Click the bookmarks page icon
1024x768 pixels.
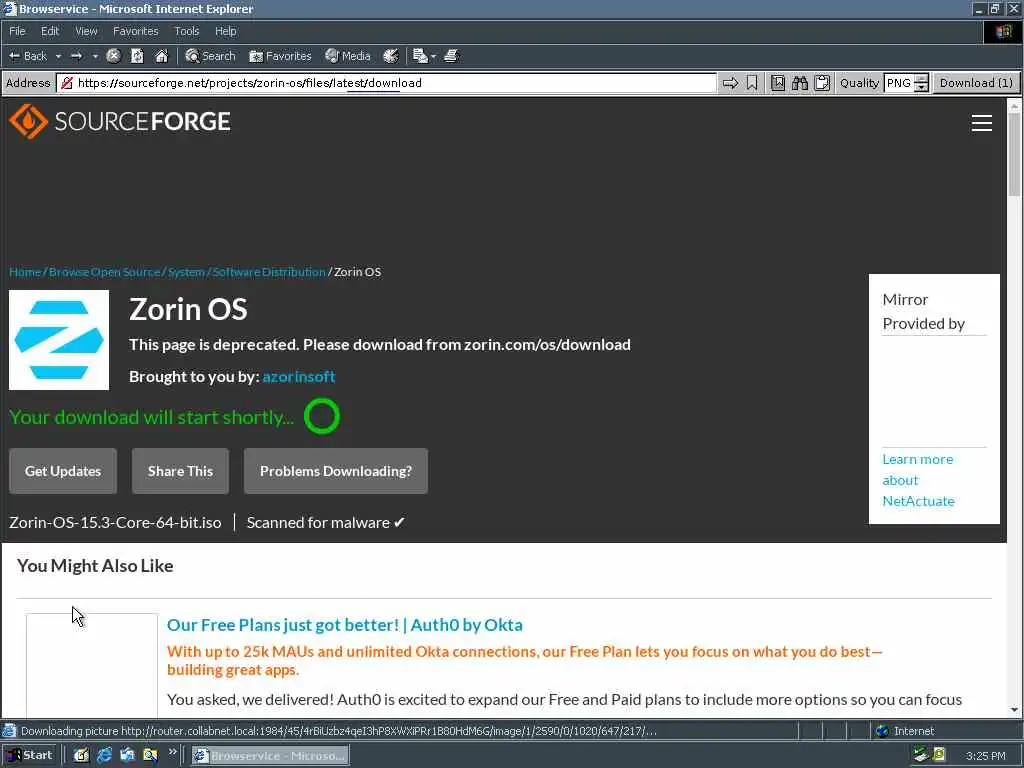(778, 83)
